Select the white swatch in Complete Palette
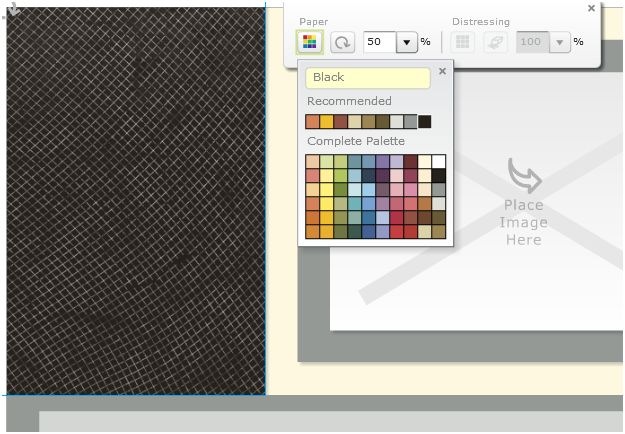This screenshot has width=625, height=434. (x=438, y=161)
